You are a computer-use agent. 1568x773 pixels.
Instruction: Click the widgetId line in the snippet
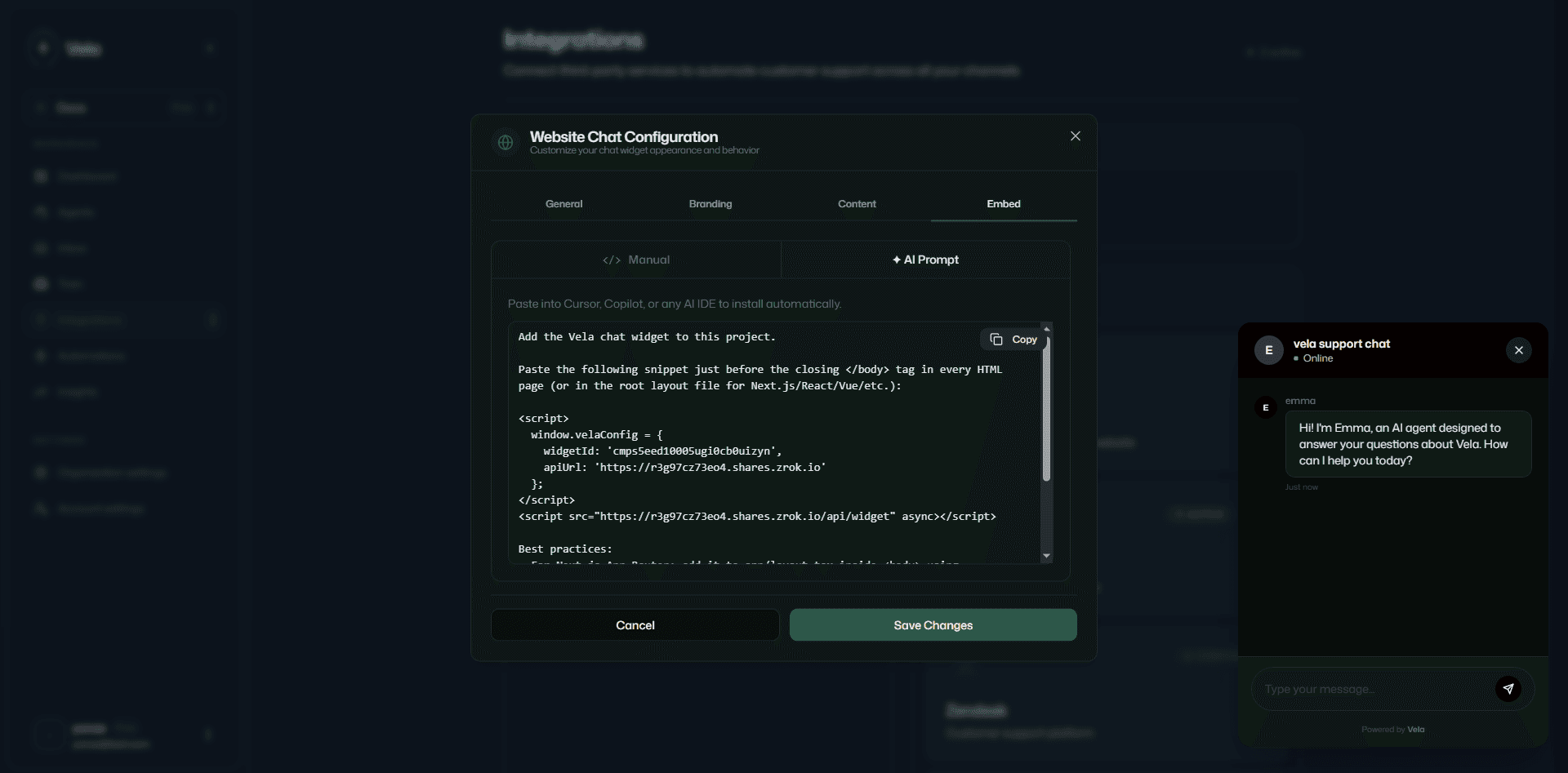click(662, 451)
